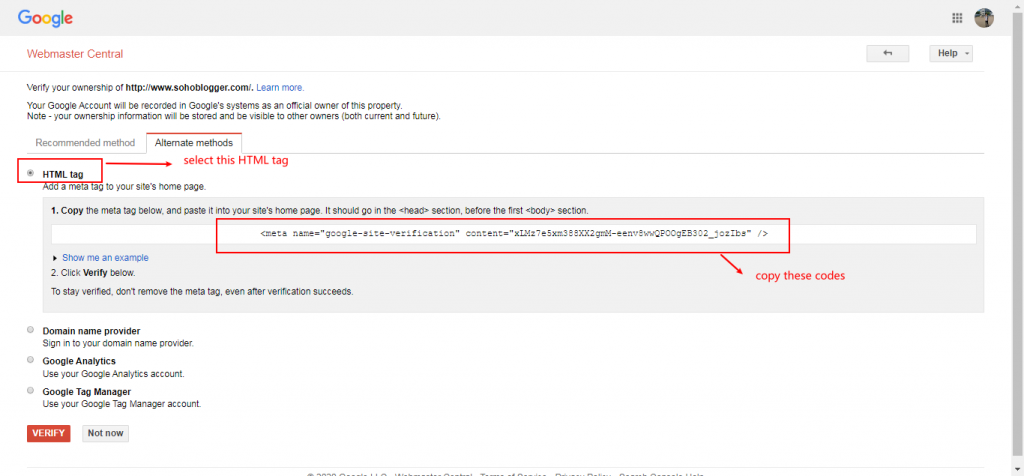Open the Google apps grid
This screenshot has width=1024, height=476.
pyautogui.click(x=957, y=18)
